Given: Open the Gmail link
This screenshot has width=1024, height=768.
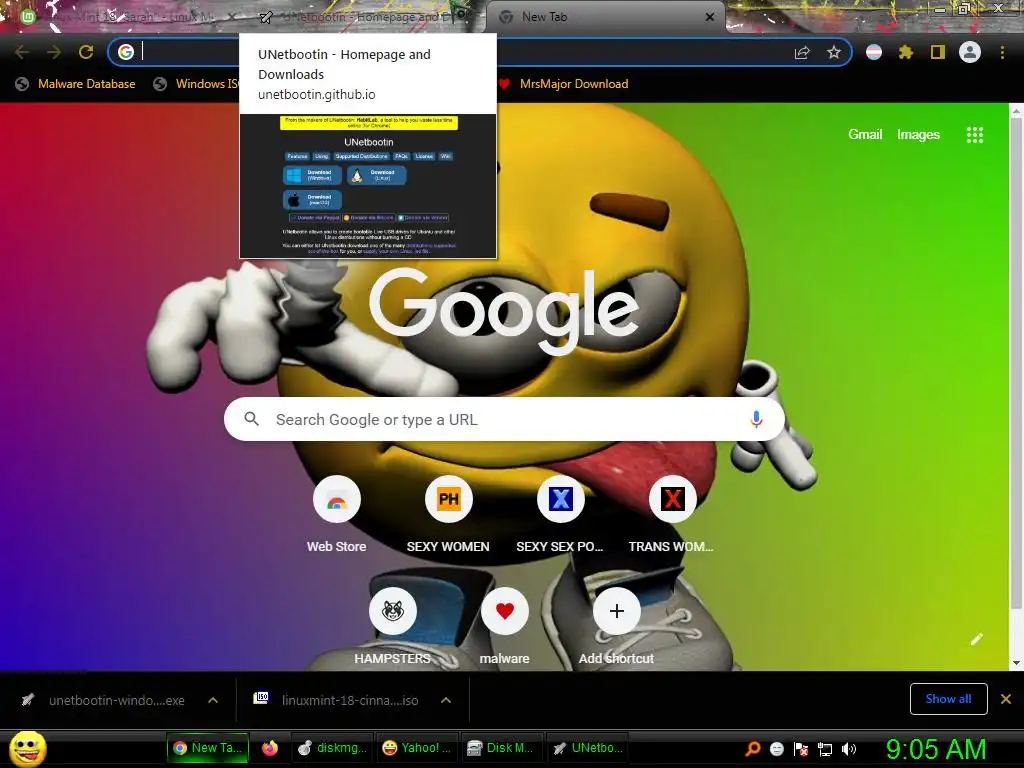Looking at the screenshot, I should click(x=865, y=135).
